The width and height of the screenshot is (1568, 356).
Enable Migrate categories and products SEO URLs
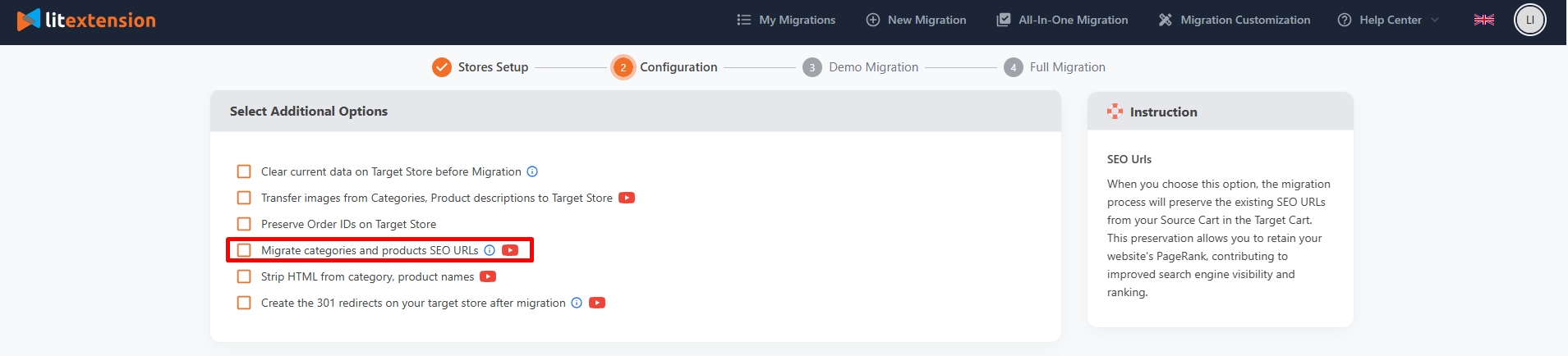244,250
